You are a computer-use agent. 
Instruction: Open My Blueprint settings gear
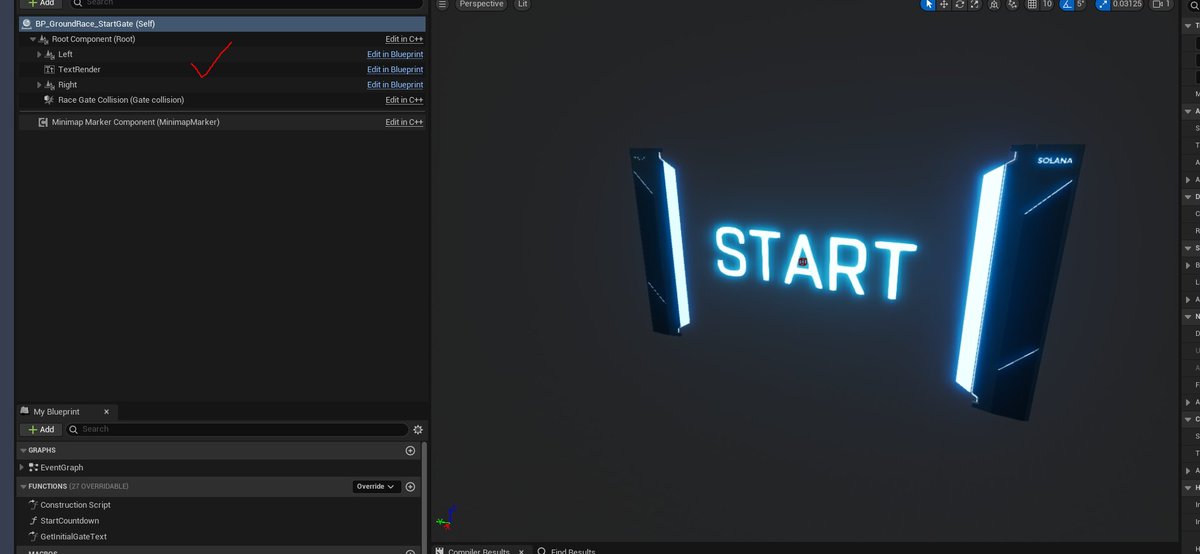click(x=418, y=429)
